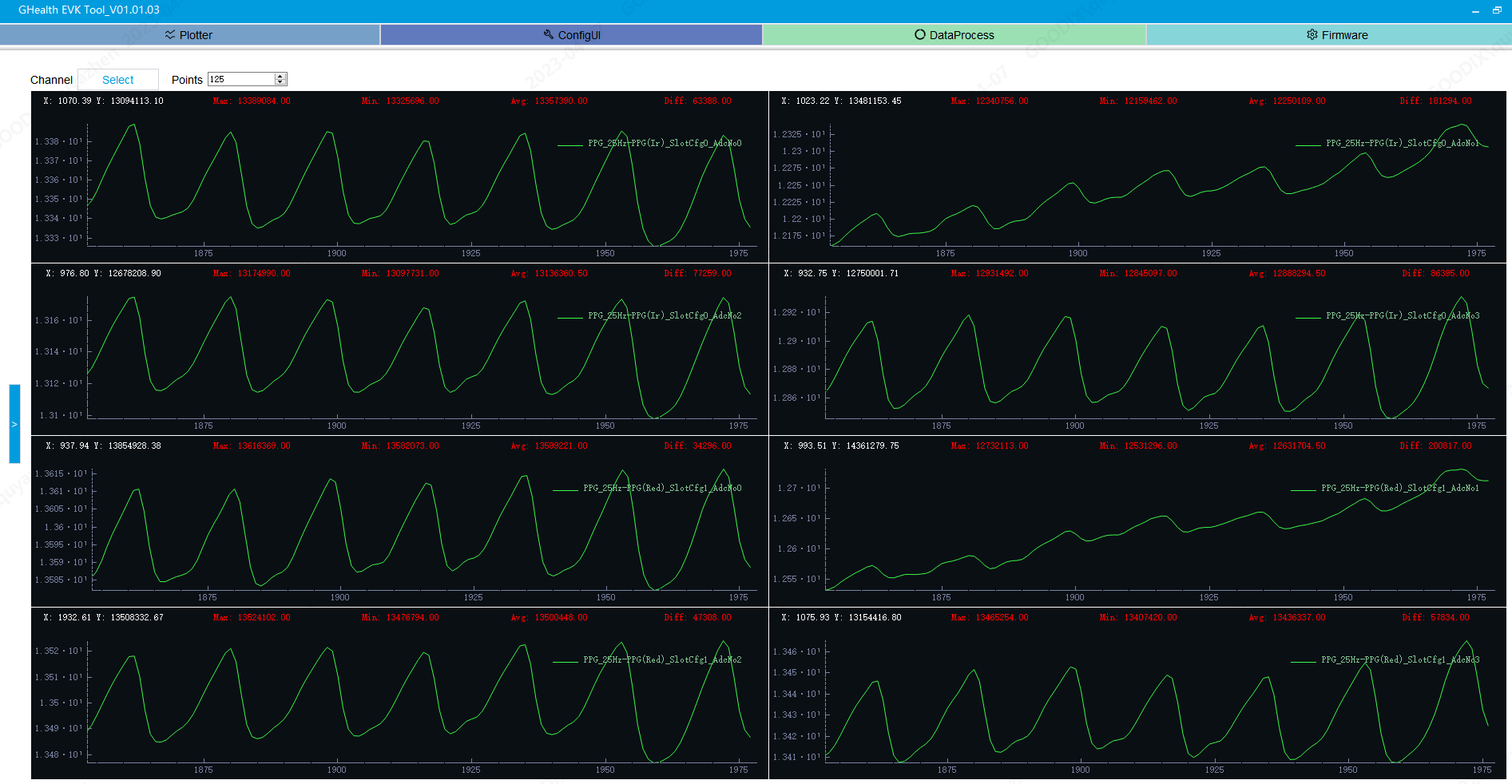Viewport: 1512px width, 784px height.
Task: Select the PPG(Red)_SlotCfg1_AdcNo1 legend label
Action: 1399,488
